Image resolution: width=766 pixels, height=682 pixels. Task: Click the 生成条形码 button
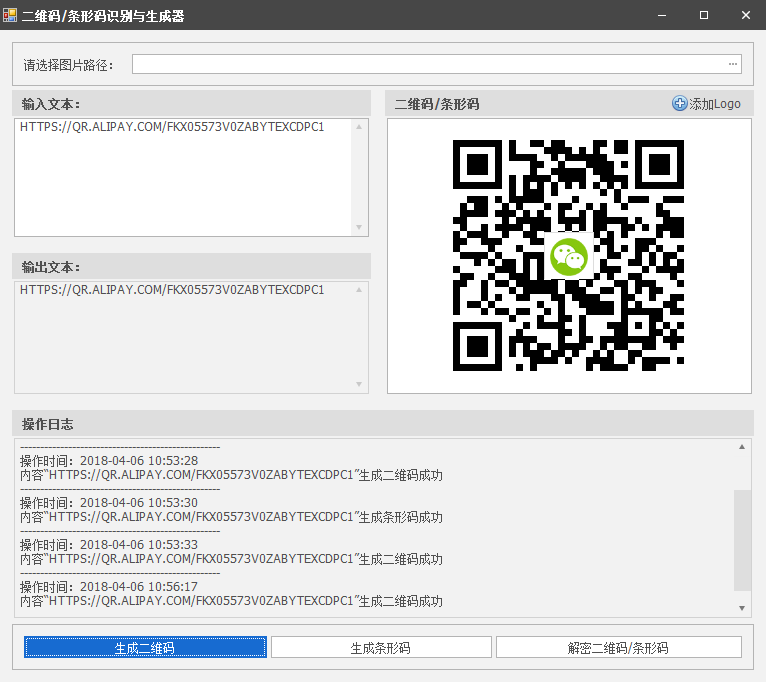pos(381,647)
